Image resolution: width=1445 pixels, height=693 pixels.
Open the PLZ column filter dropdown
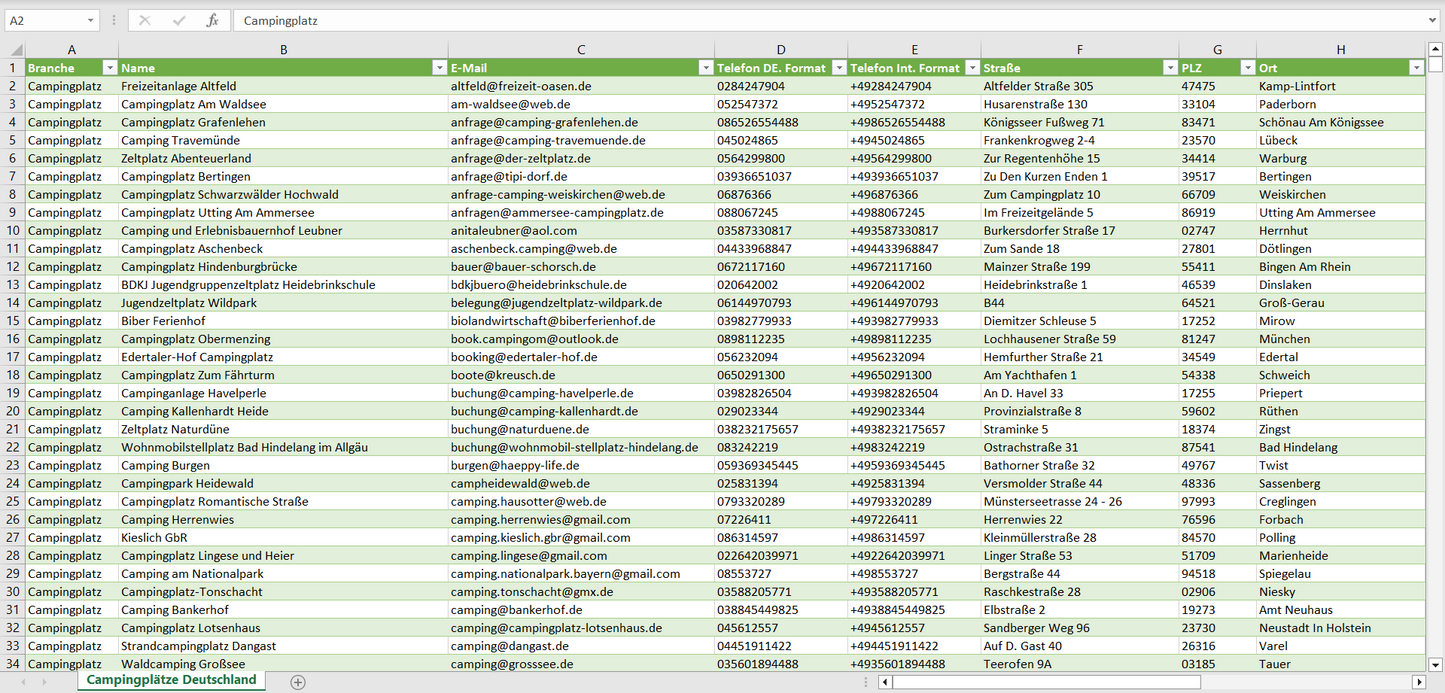(x=1247, y=68)
